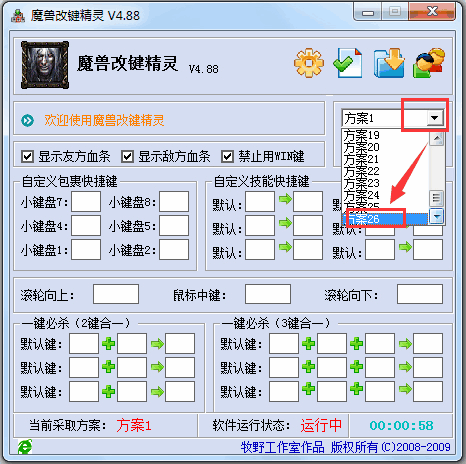This screenshot has height=464, width=466.
Task: Click the 自定义包裹快捷键 group label
Action: [70, 182]
